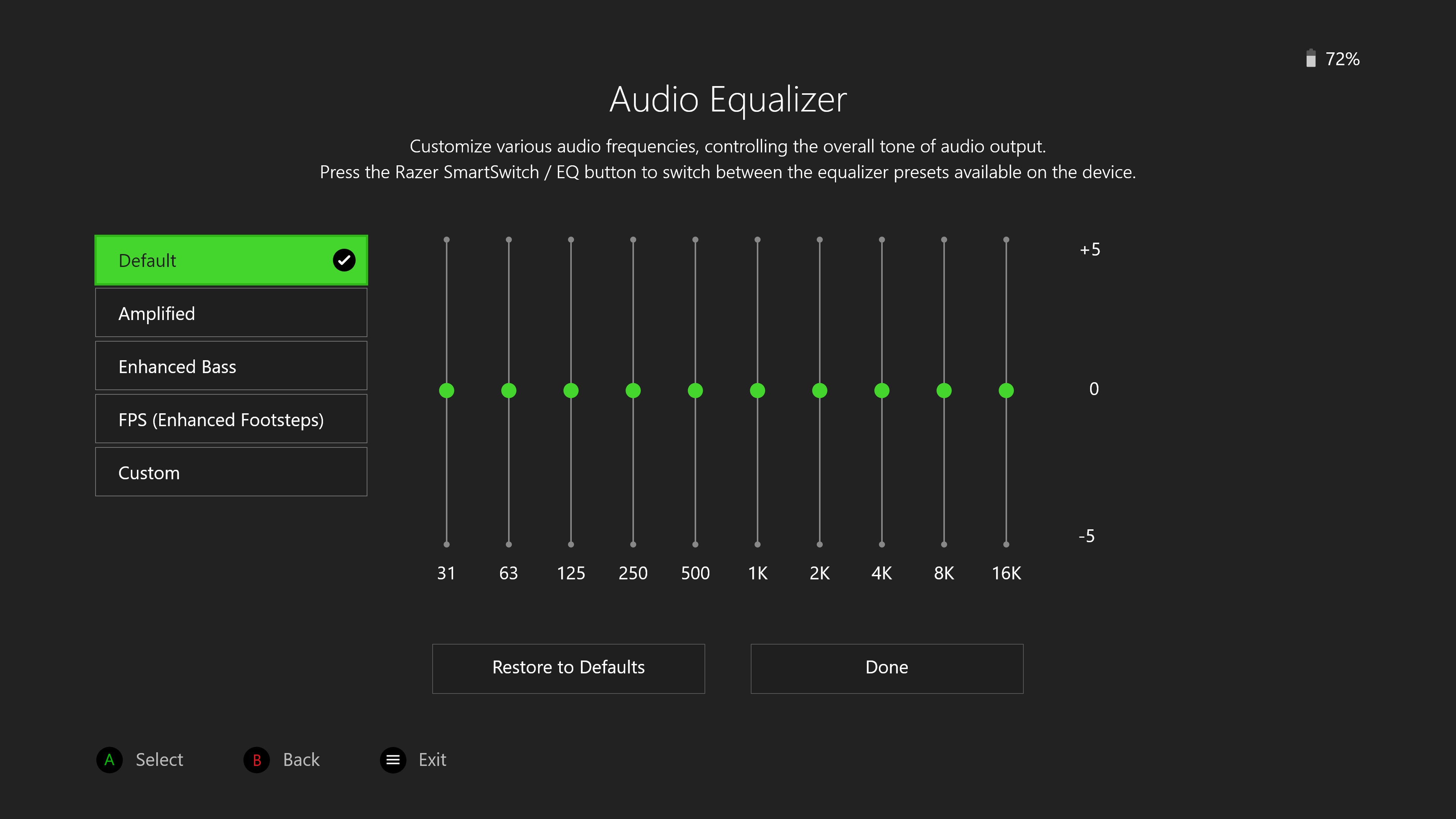This screenshot has height=819, width=1456.
Task: Select the Amplified preset
Action: click(x=231, y=313)
